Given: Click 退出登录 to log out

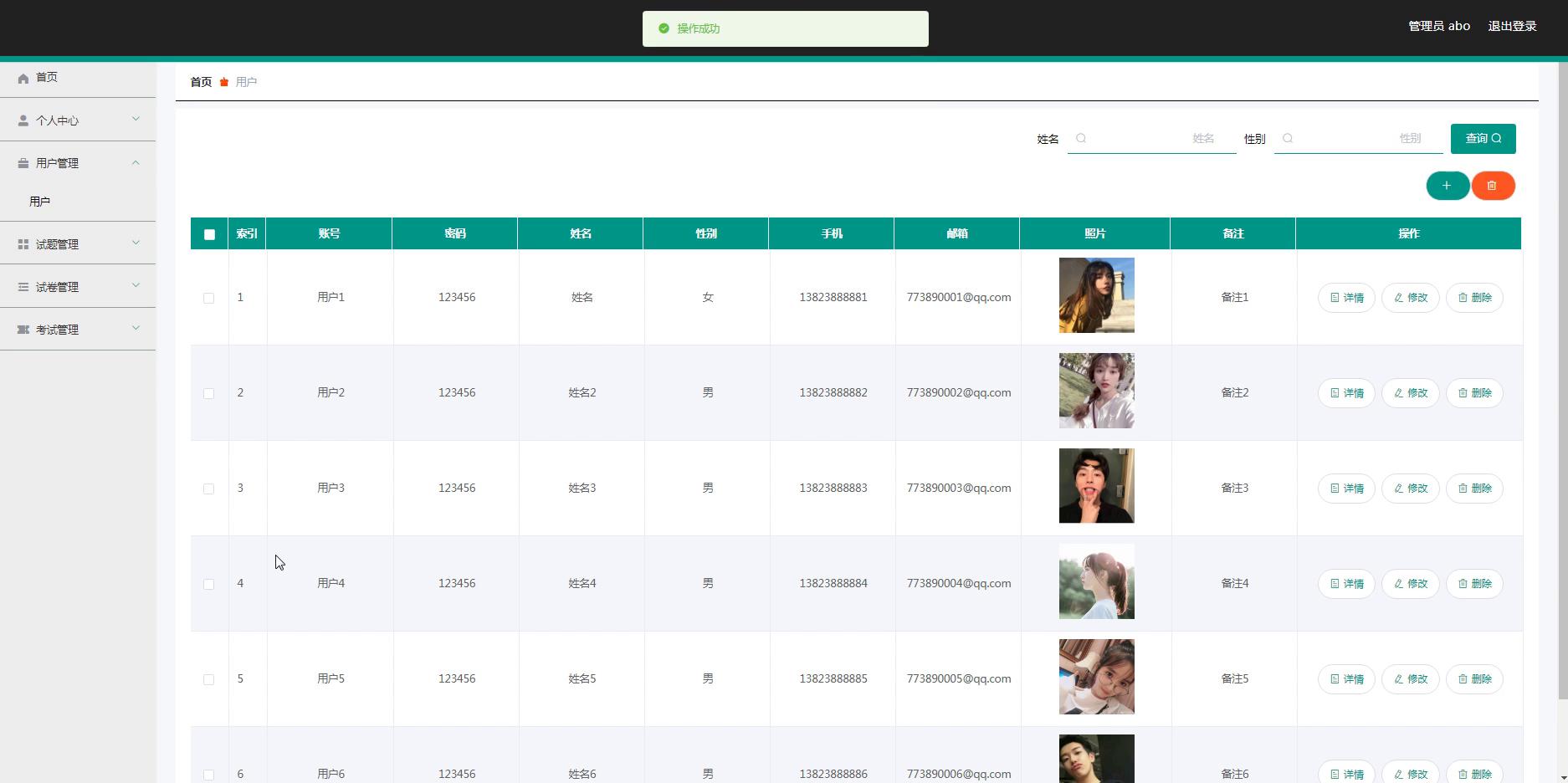Looking at the screenshot, I should [x=1511, y=26].
